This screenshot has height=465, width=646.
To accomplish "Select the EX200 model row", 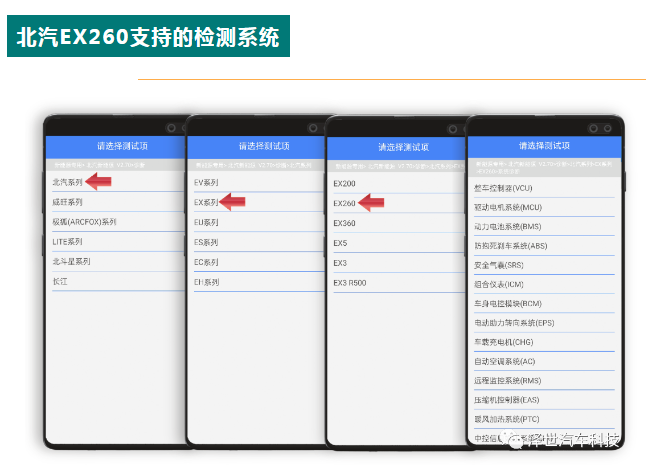I will pyautogui.click(x=396, y=183).
